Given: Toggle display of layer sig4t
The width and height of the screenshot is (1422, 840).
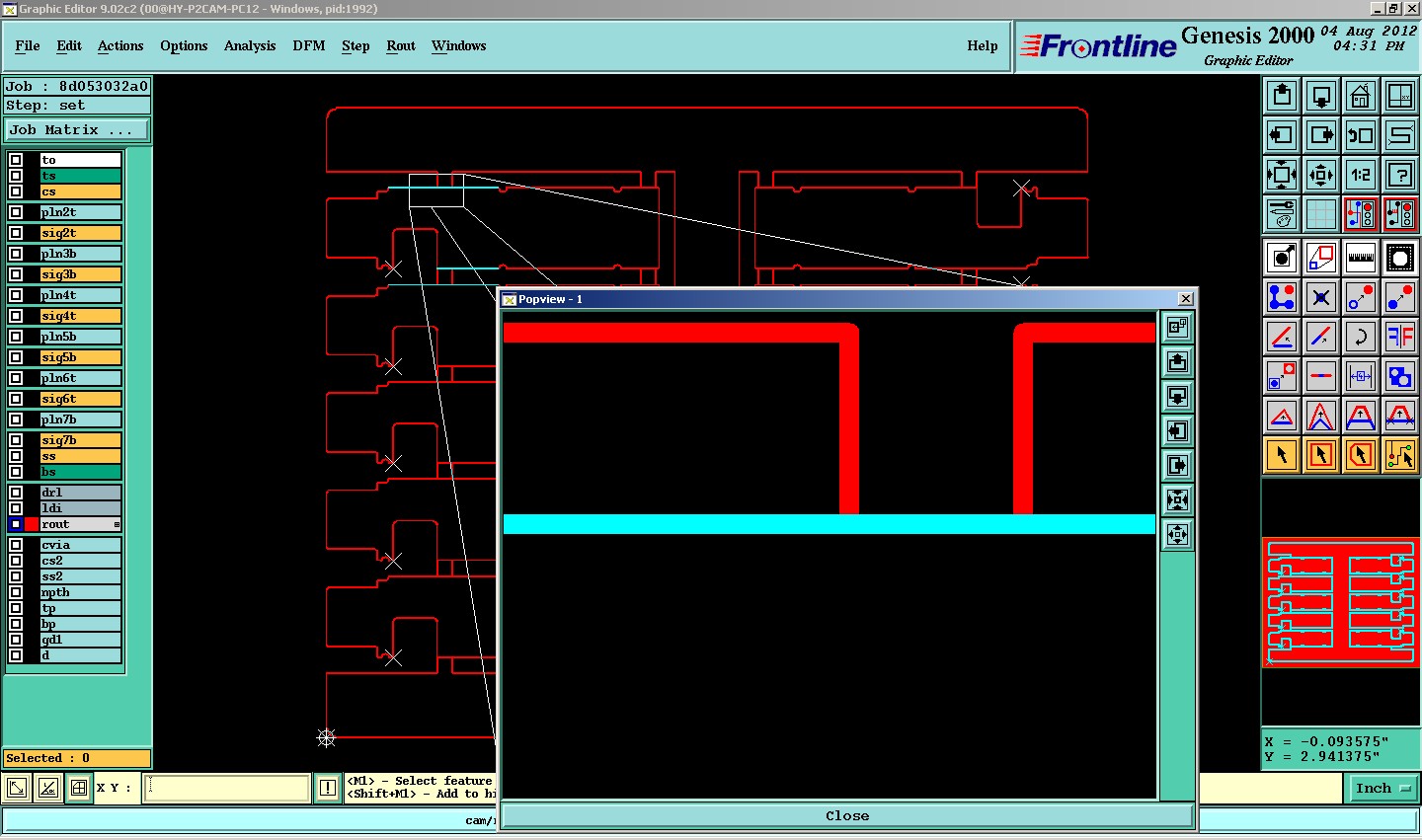Looking at the screenshot, I should [16, 316].
